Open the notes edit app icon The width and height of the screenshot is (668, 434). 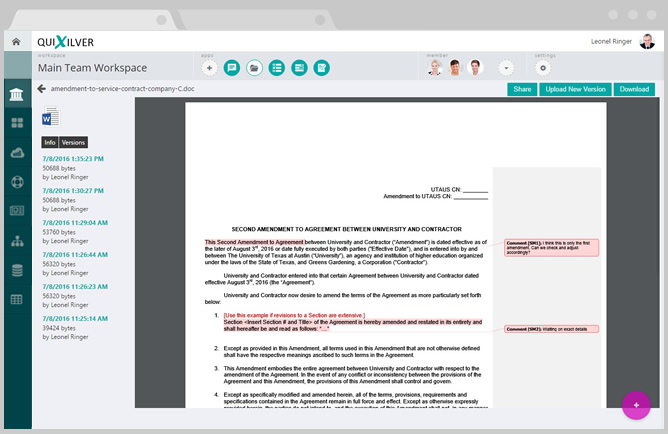[322, 68]
